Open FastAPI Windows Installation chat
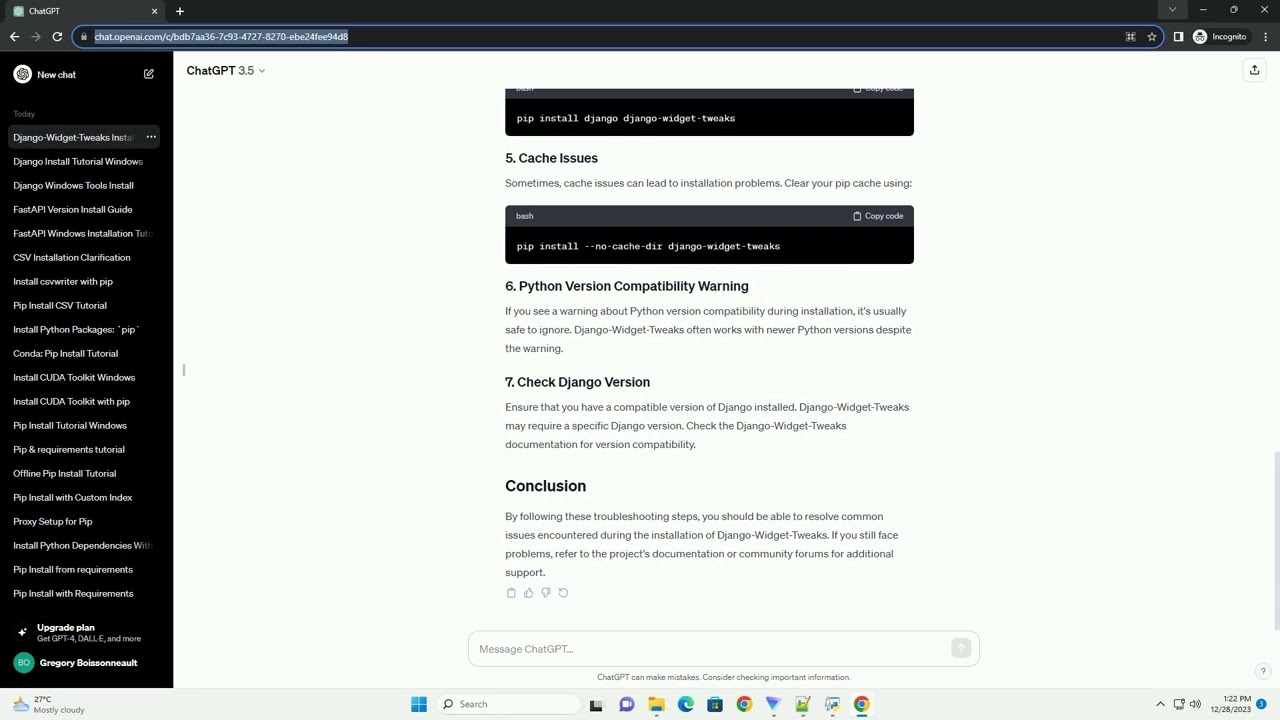The height and width of the screenshot is (720, 1280). tap(82, 233)
